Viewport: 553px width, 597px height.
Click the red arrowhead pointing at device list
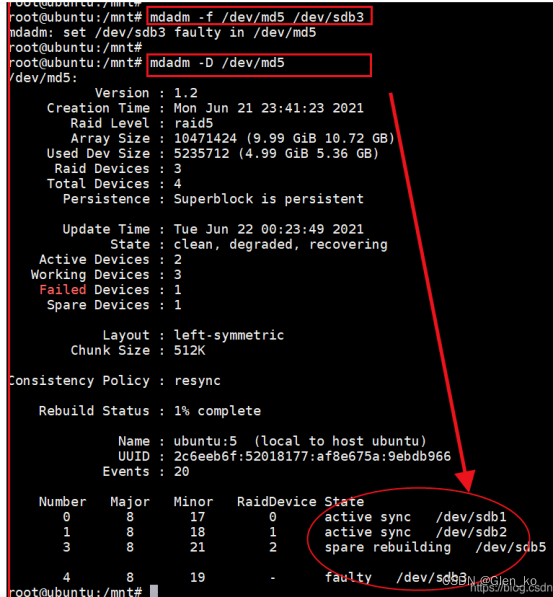[x=466, y=480]
